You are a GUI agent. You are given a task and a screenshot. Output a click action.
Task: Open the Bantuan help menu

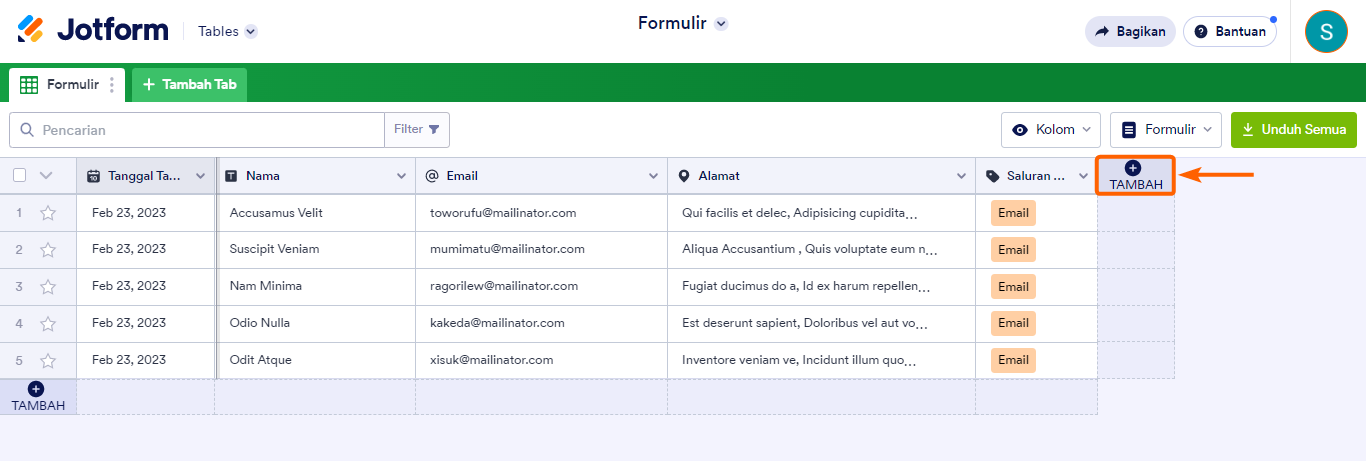pyautogui.click(x=1229, y=31)
